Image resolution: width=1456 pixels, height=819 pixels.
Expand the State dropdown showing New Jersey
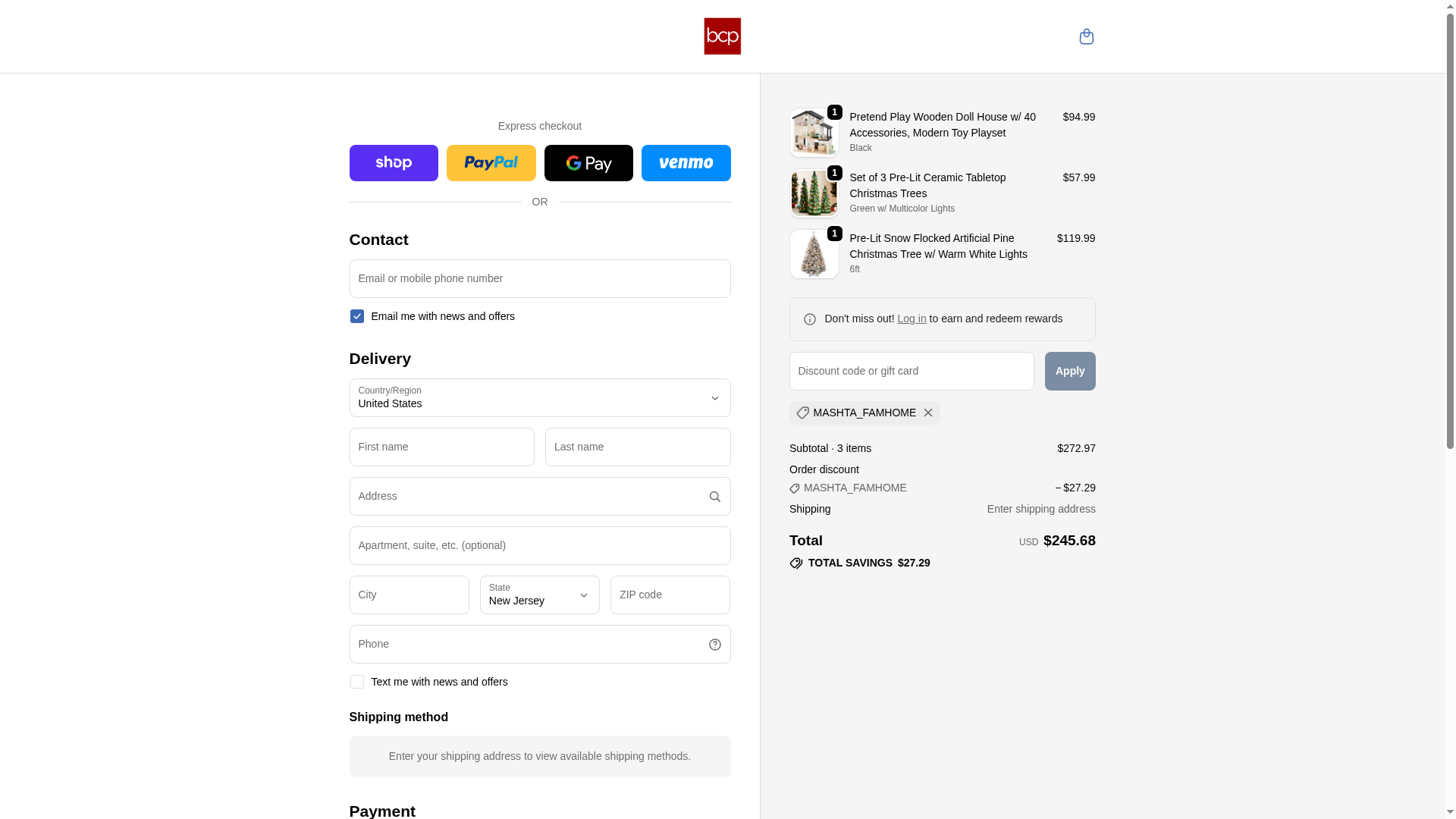pyautogui.click(x=539, y=595)
